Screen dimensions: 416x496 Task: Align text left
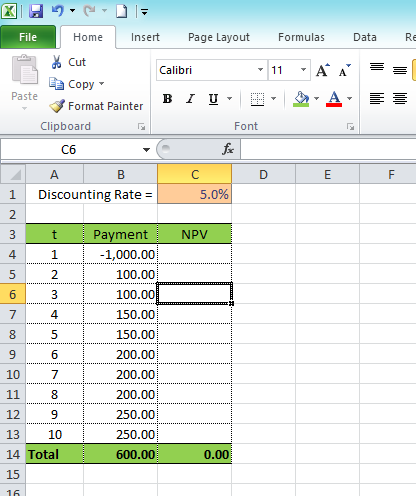[x=377, y=99]
